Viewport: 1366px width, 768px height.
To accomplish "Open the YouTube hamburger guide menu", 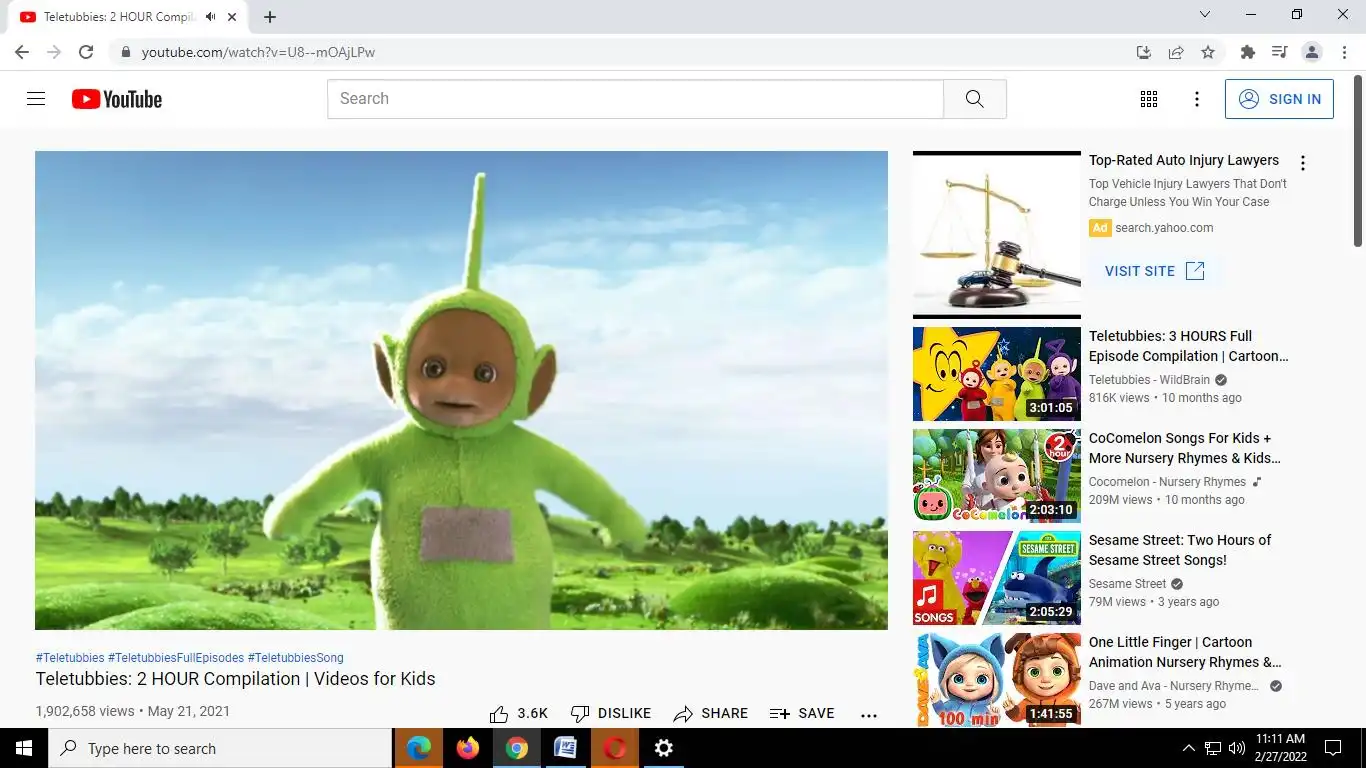I will coord(36,99).
